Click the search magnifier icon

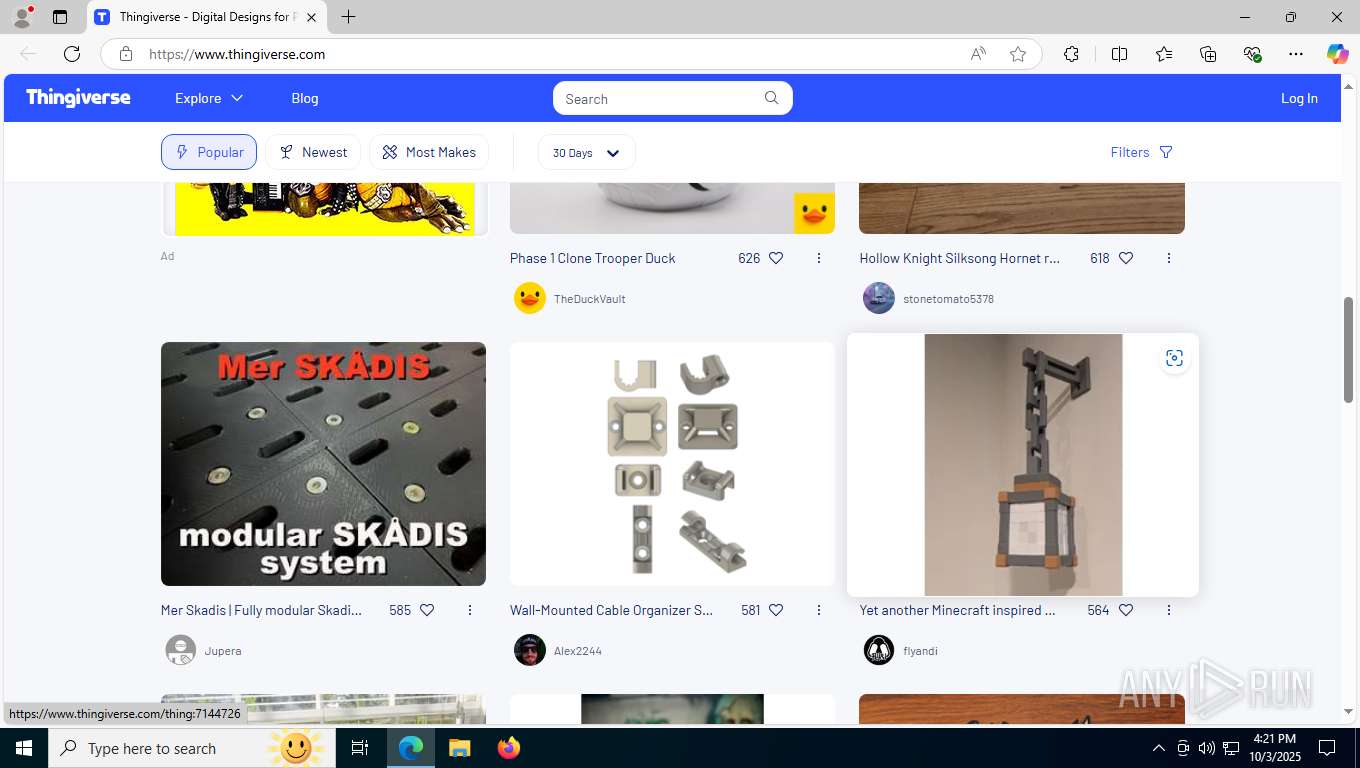[x=771, y=98]
